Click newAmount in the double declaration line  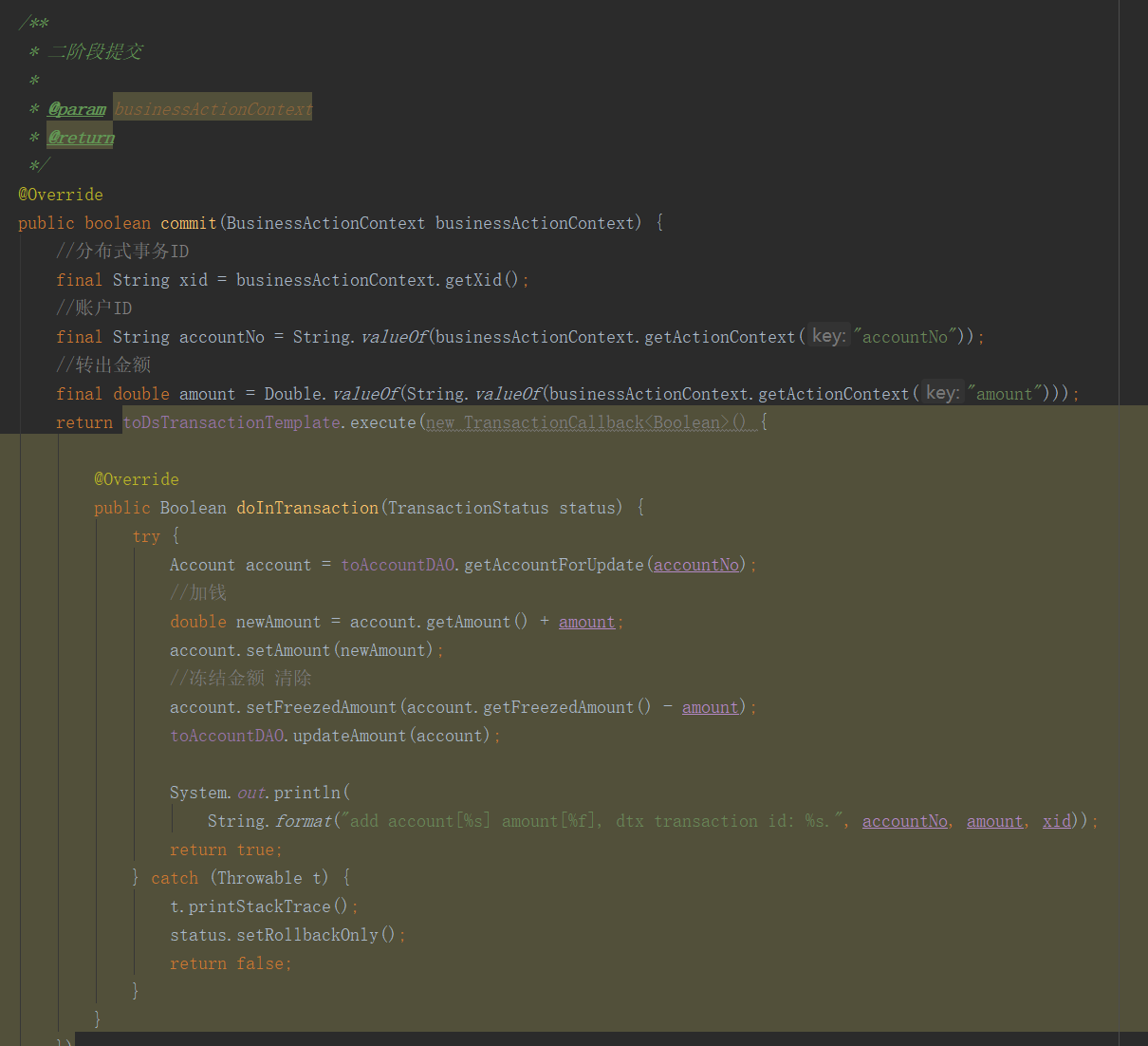point(278,622)
